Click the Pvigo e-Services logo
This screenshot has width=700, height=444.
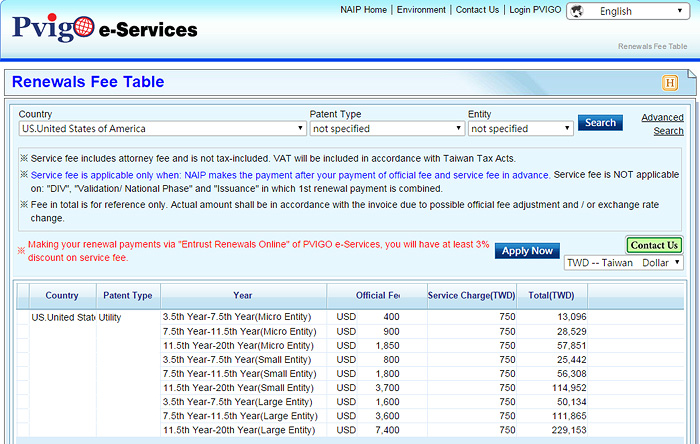(104, 28)
